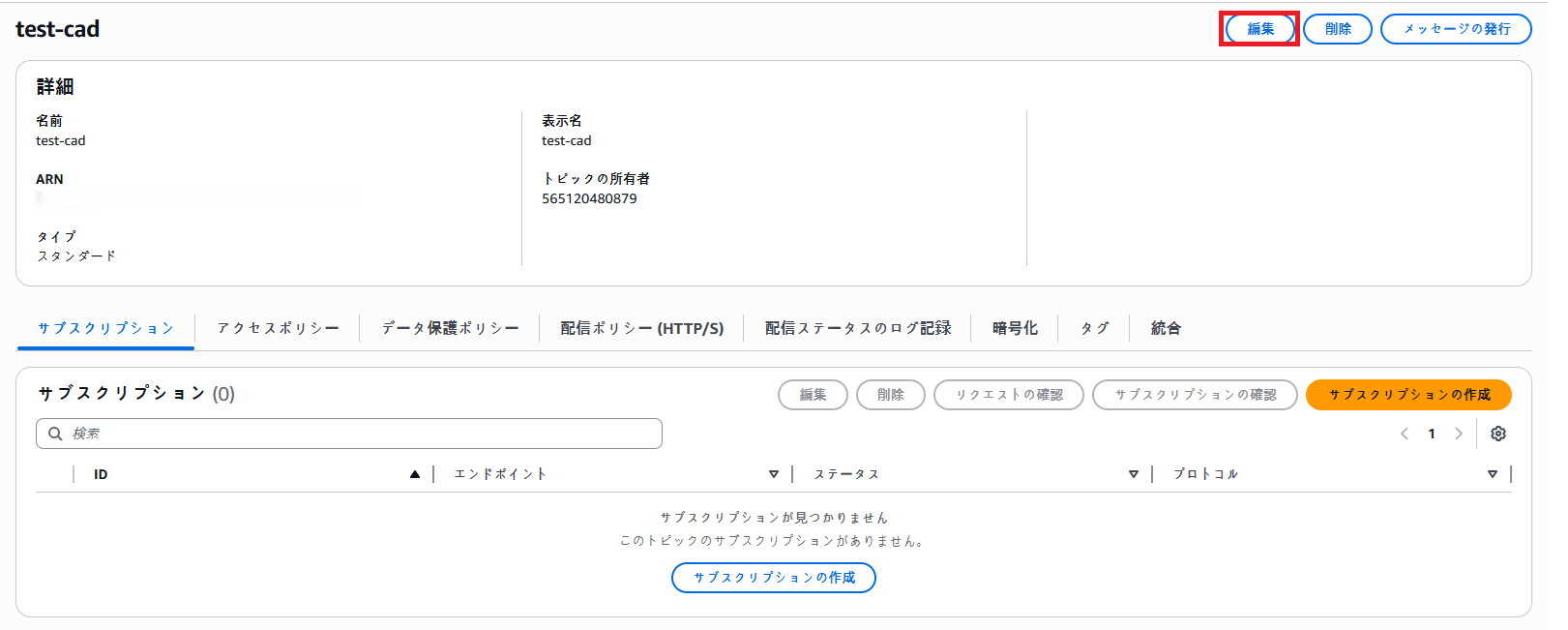Switch to the アクセスポリシー tab
Image resolution: width=1568 pixels, height=630 pixels.
click(x=278, y=328)
